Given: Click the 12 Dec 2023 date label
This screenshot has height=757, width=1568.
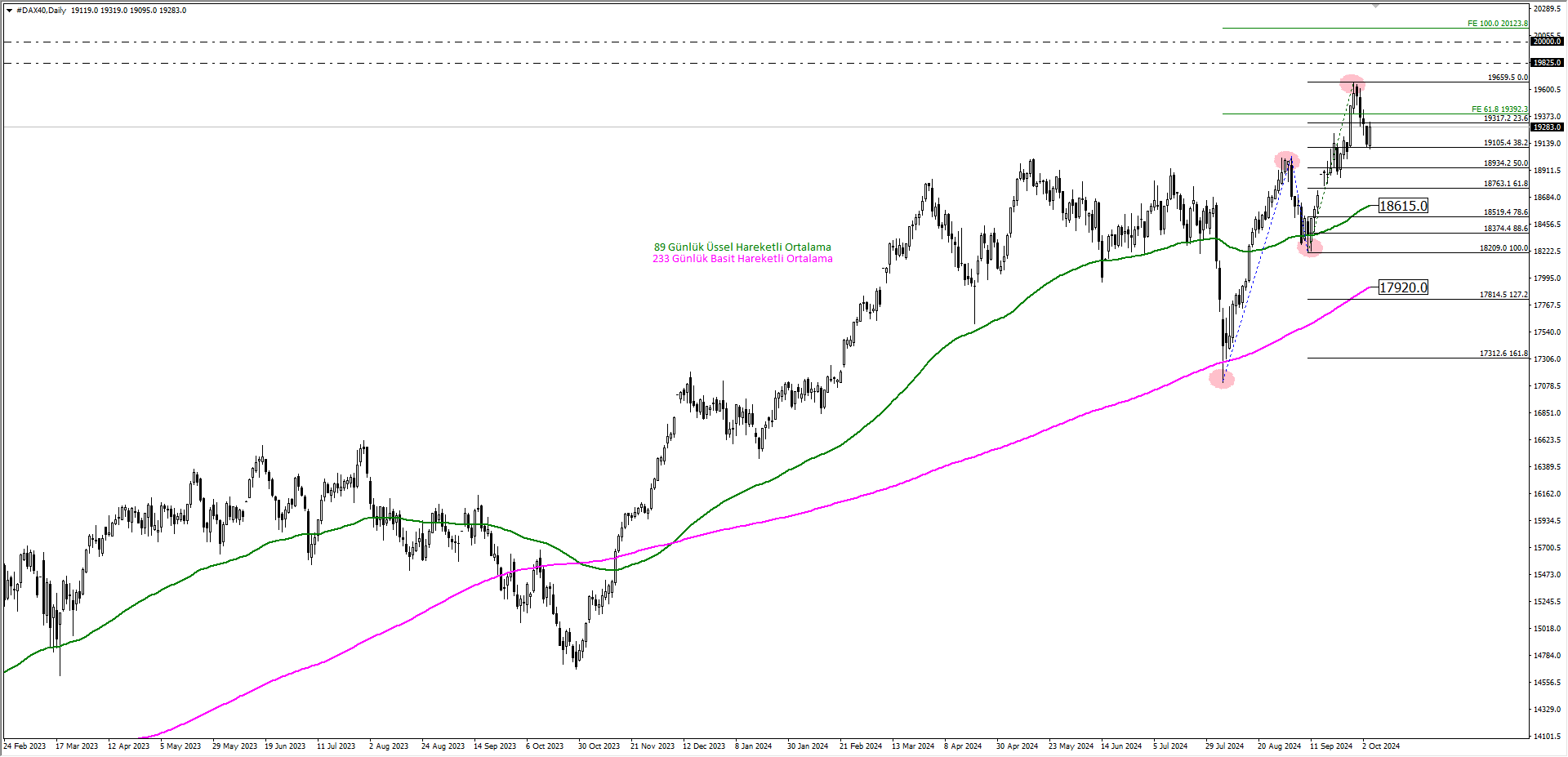Looking at the screenshot, I should [704, 746].
